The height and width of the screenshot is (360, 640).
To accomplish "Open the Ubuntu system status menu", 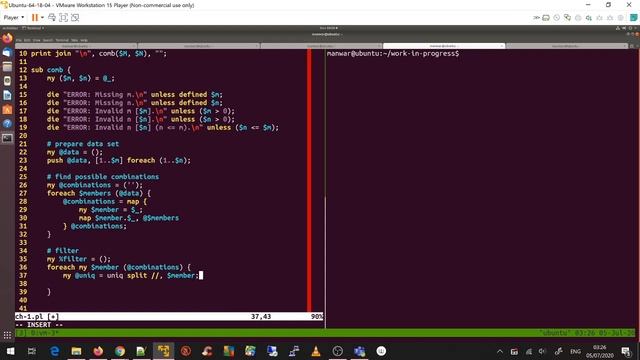I will [x=627, y=28].
